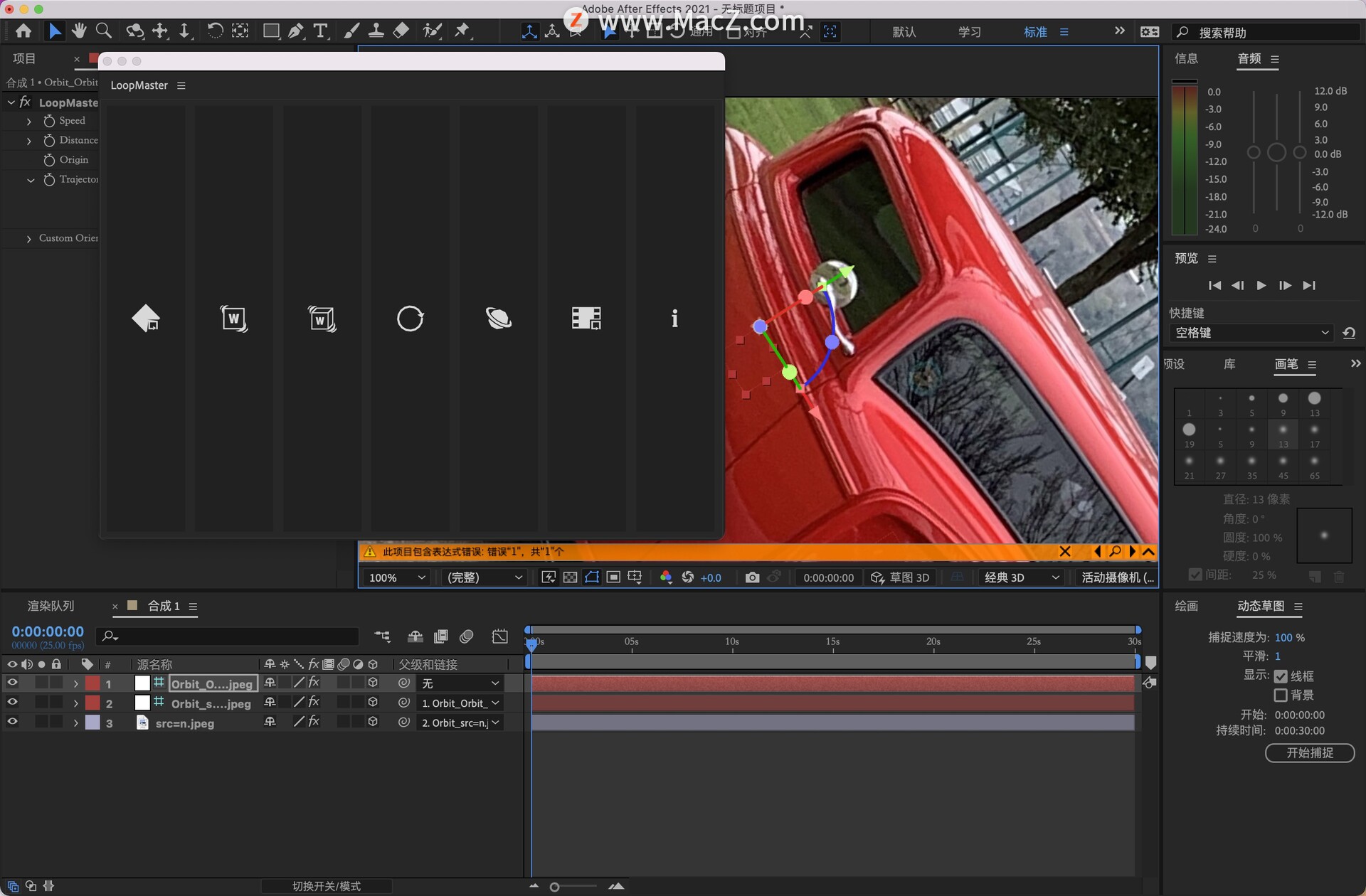Click the LoopMaster info icon

[x=674, y=318]
